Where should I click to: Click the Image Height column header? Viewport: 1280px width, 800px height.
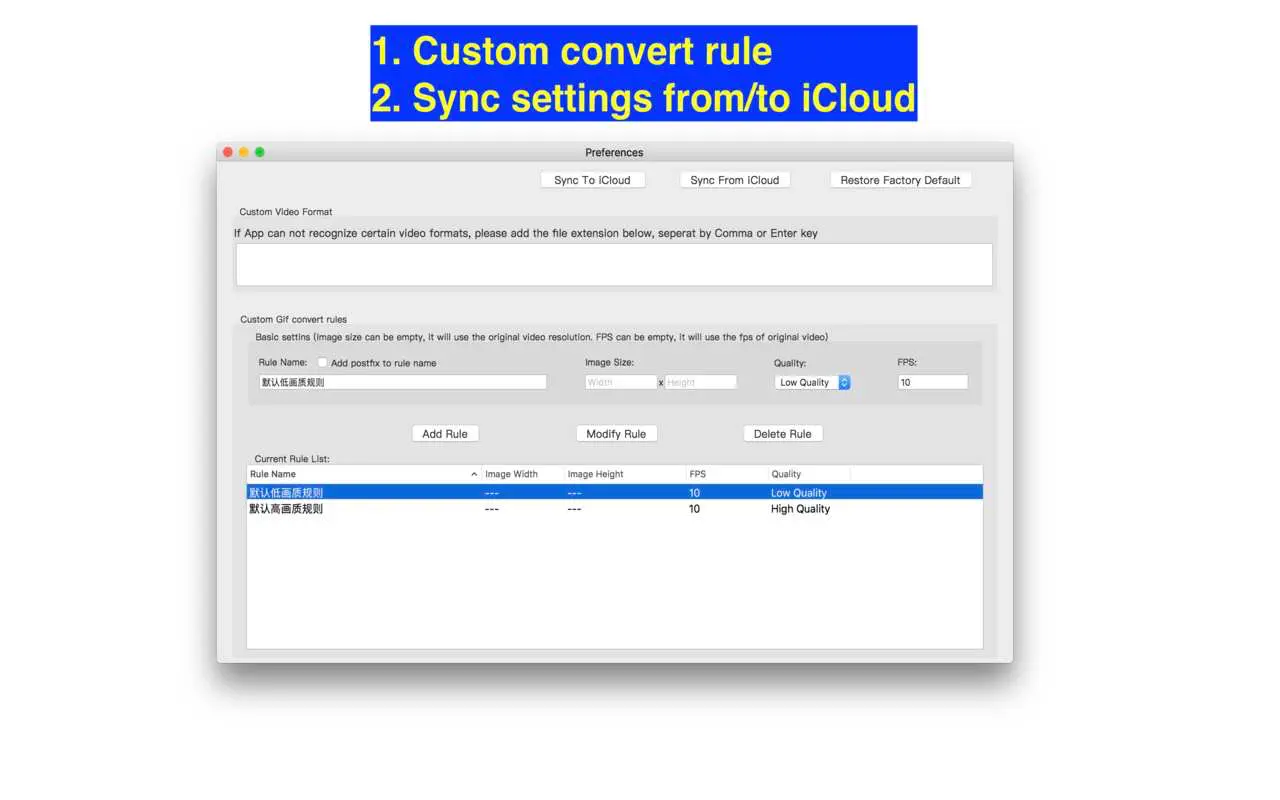[622, 474]
